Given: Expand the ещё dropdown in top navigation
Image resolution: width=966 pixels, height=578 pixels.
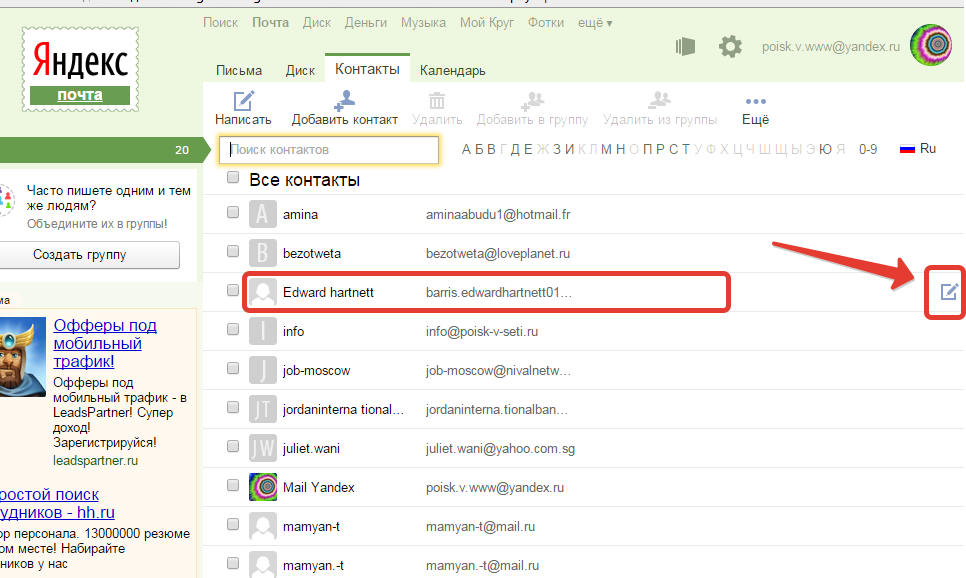Looking at the screenshot, I should tap(595, 22).
